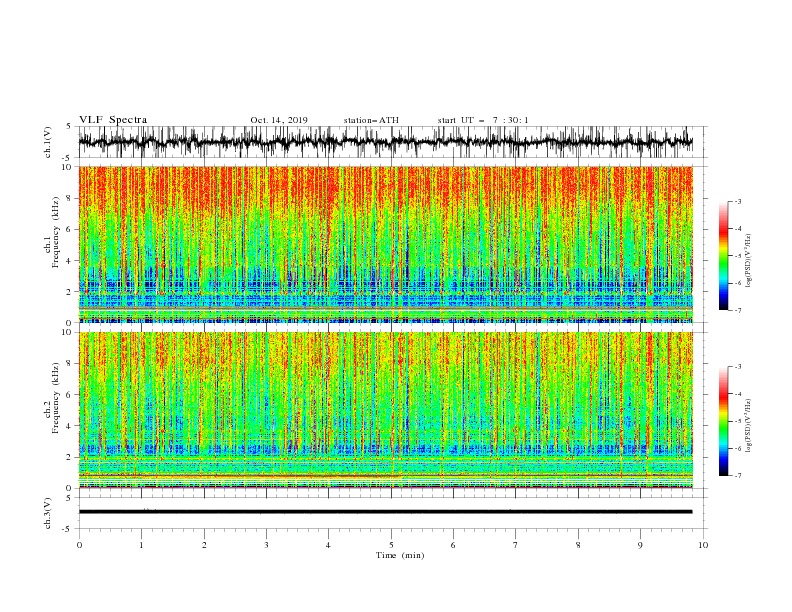Click the "8" kHz tick on ch.1 frequency axis
This screenshot has height=612, width=792.
(x=69, y=198)
